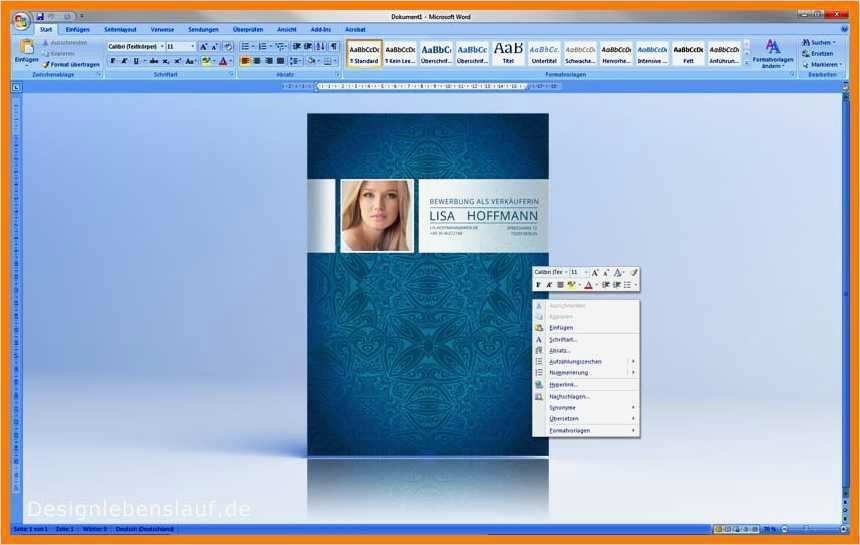Image resolution: width=860 pixels, height=545 pixels.
Task: Choose Hyperlink... in the context menu
Action: click(x=586, y=385)
